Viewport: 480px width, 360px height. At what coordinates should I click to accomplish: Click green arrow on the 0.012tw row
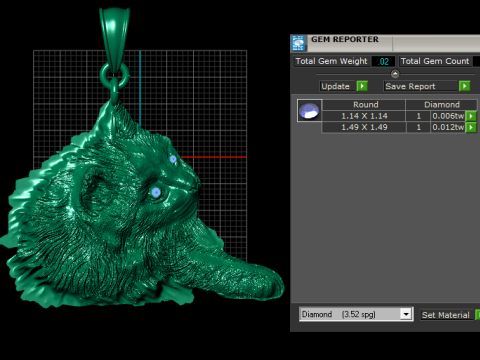click(471, 127)
